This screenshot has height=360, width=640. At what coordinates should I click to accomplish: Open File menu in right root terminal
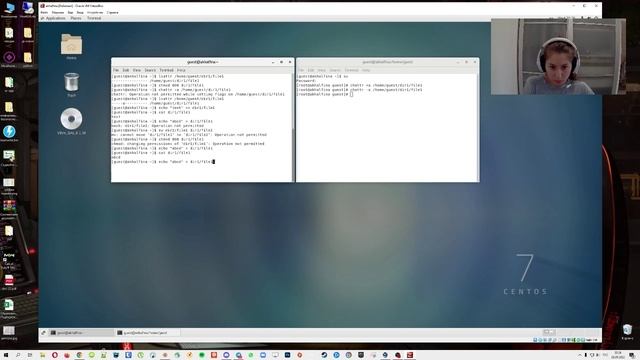(301, 70)
